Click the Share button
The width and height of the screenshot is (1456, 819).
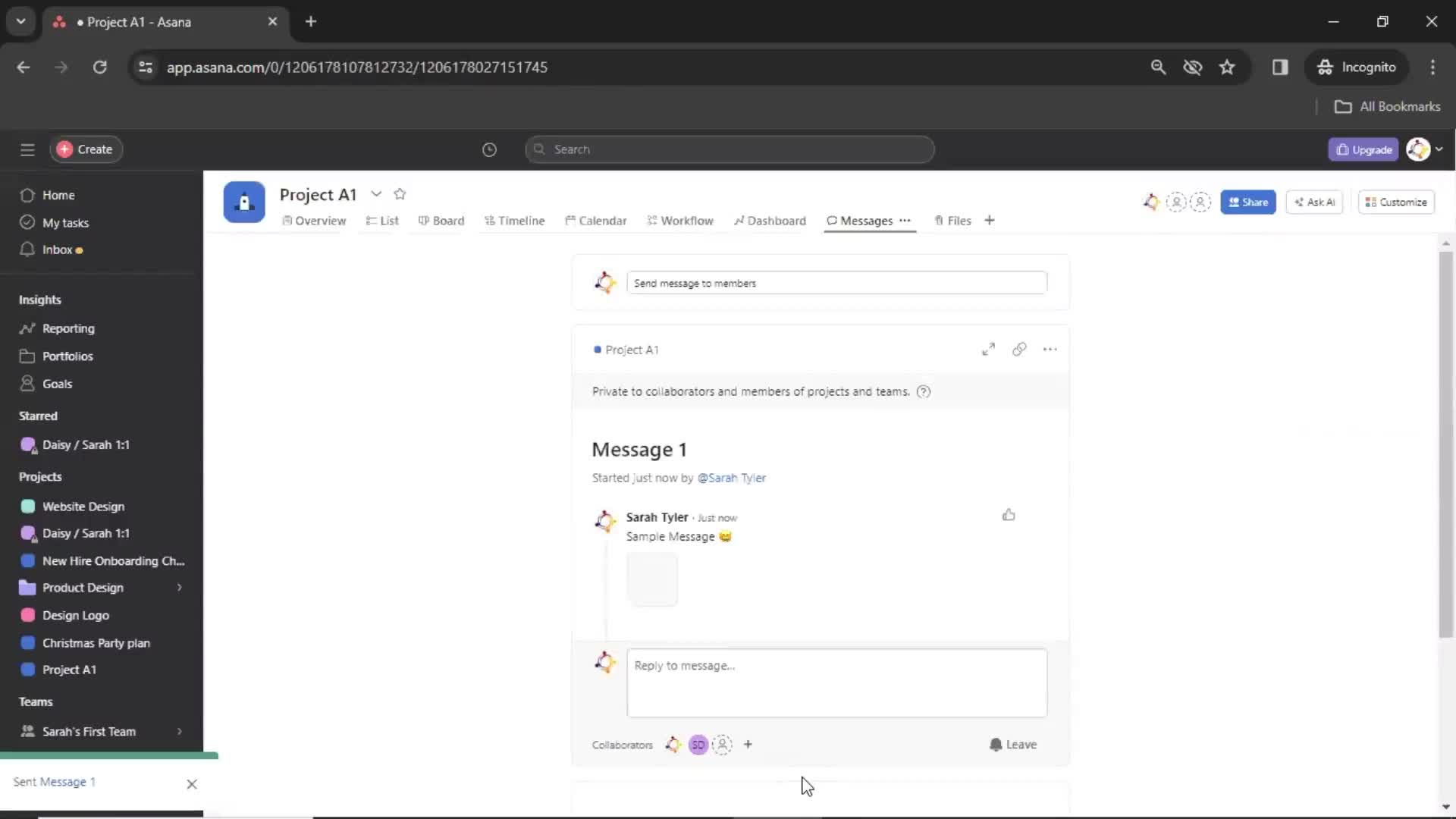point(1249,201)
